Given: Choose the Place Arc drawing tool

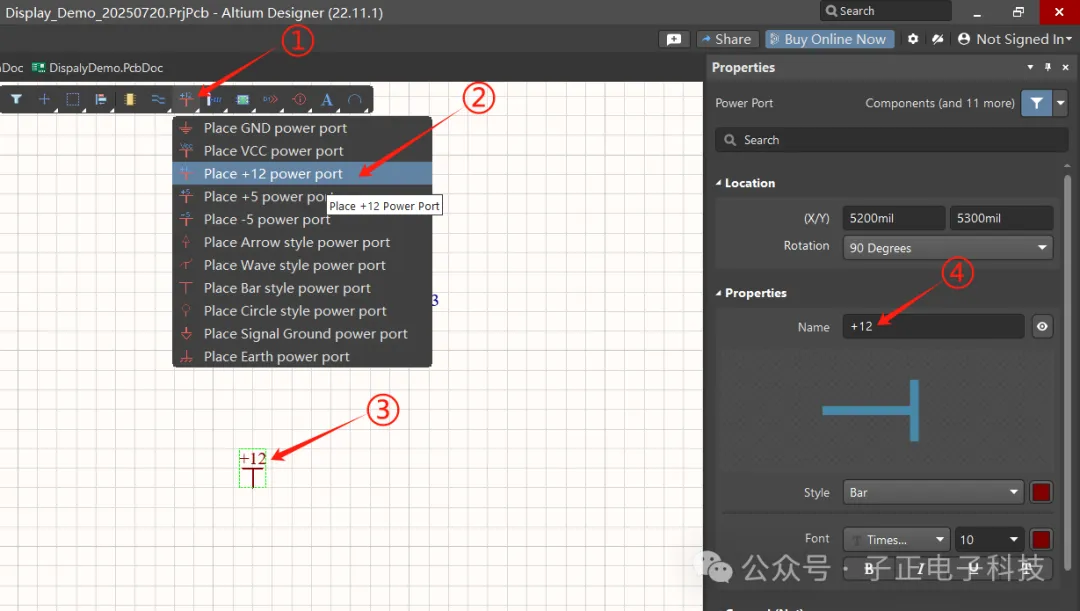Looking at the screenshot, I should click(x=355, y=99).
